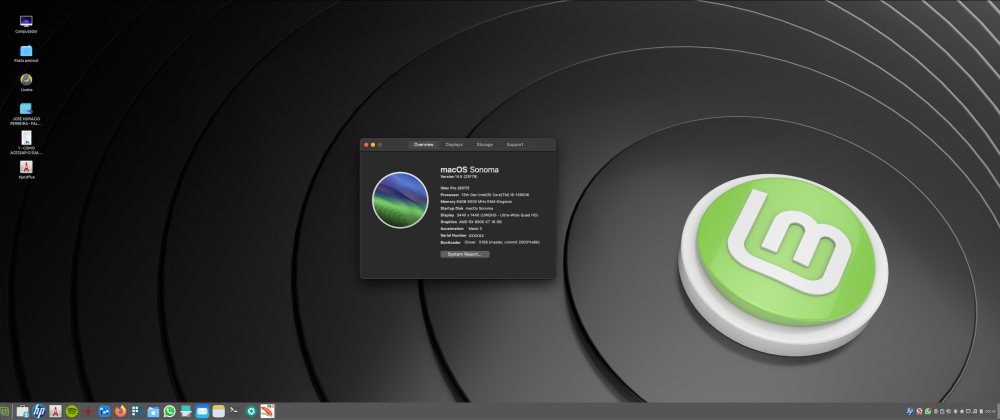The height and width of the screenshot is (420, 1000).
Task: Launch Spotify from the panel
Action: (x=72, y=411)
